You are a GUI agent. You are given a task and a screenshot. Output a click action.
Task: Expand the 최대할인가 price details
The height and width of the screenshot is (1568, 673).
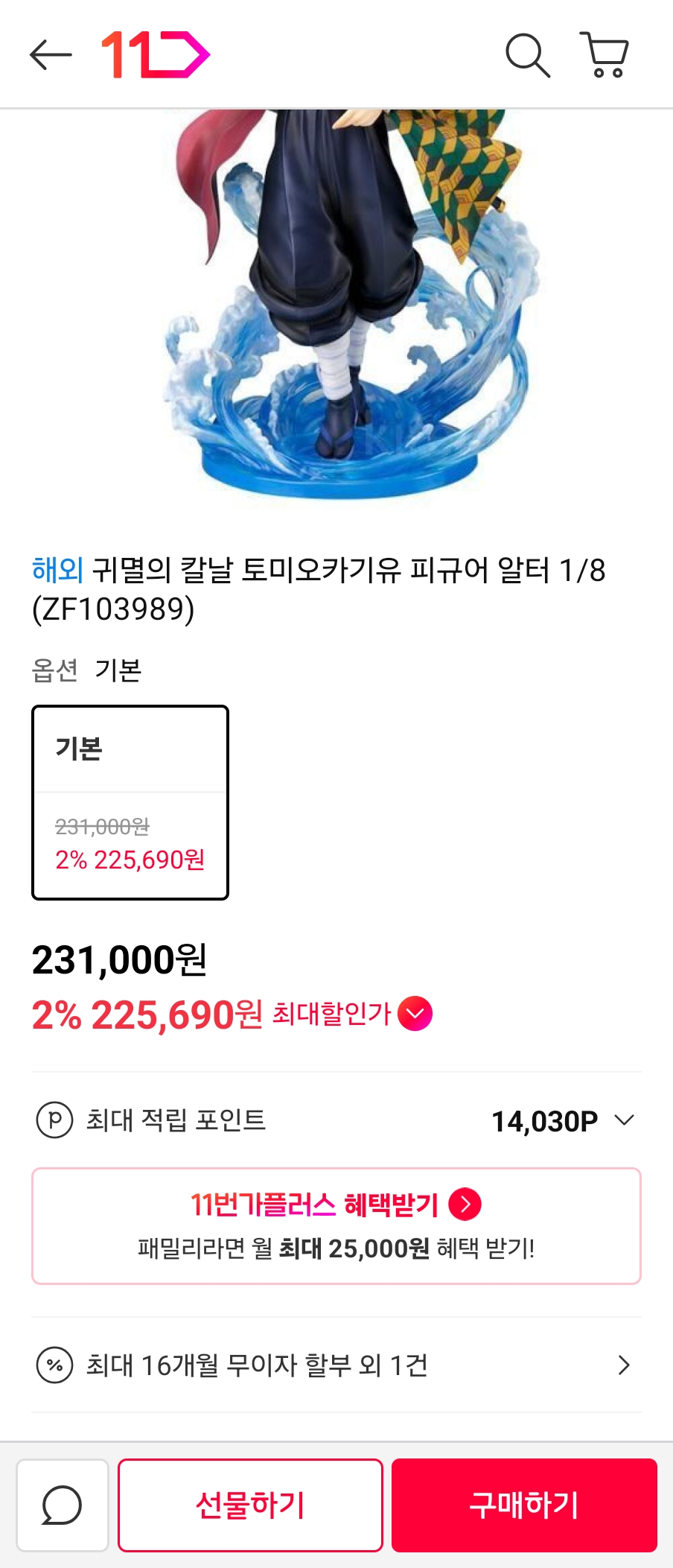coord(415,1014)
